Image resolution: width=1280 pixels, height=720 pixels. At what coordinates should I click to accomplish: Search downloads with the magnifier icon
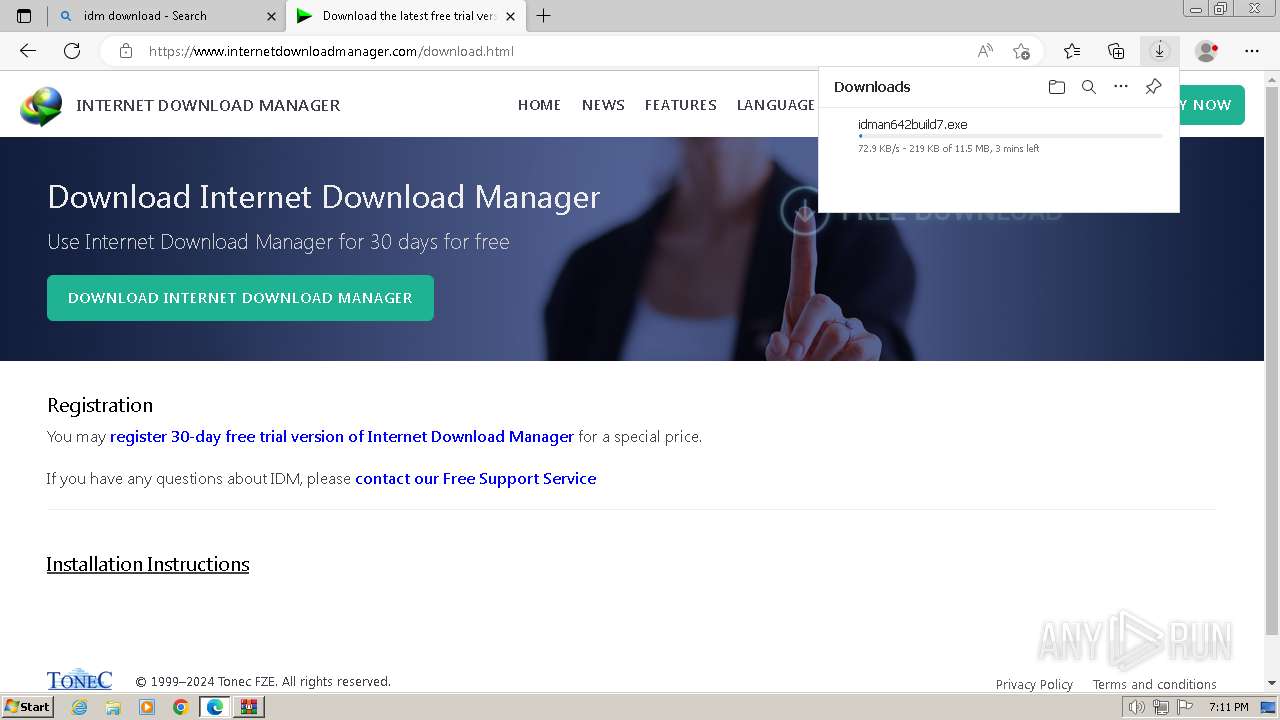pos(1089,87)
